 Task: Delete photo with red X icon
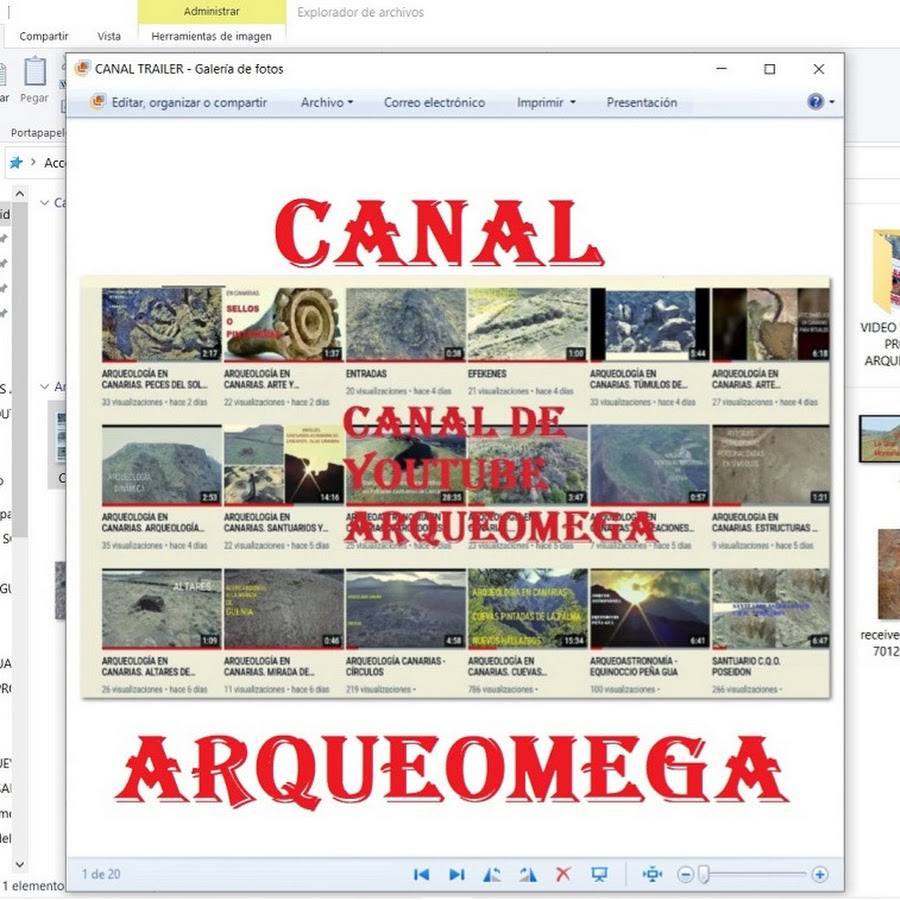[x=563, y=874]
